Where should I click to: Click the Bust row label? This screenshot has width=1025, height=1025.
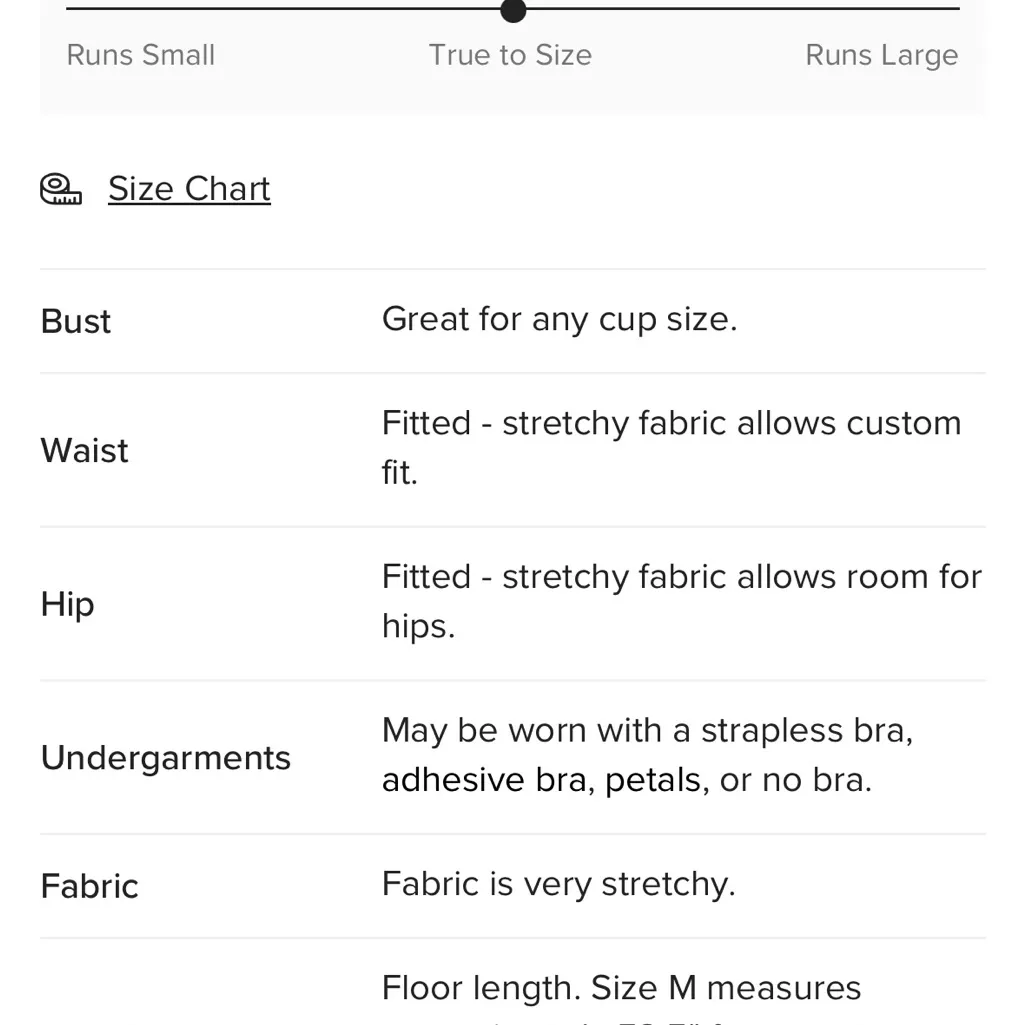pyautogui.click(x=76, y=322)
